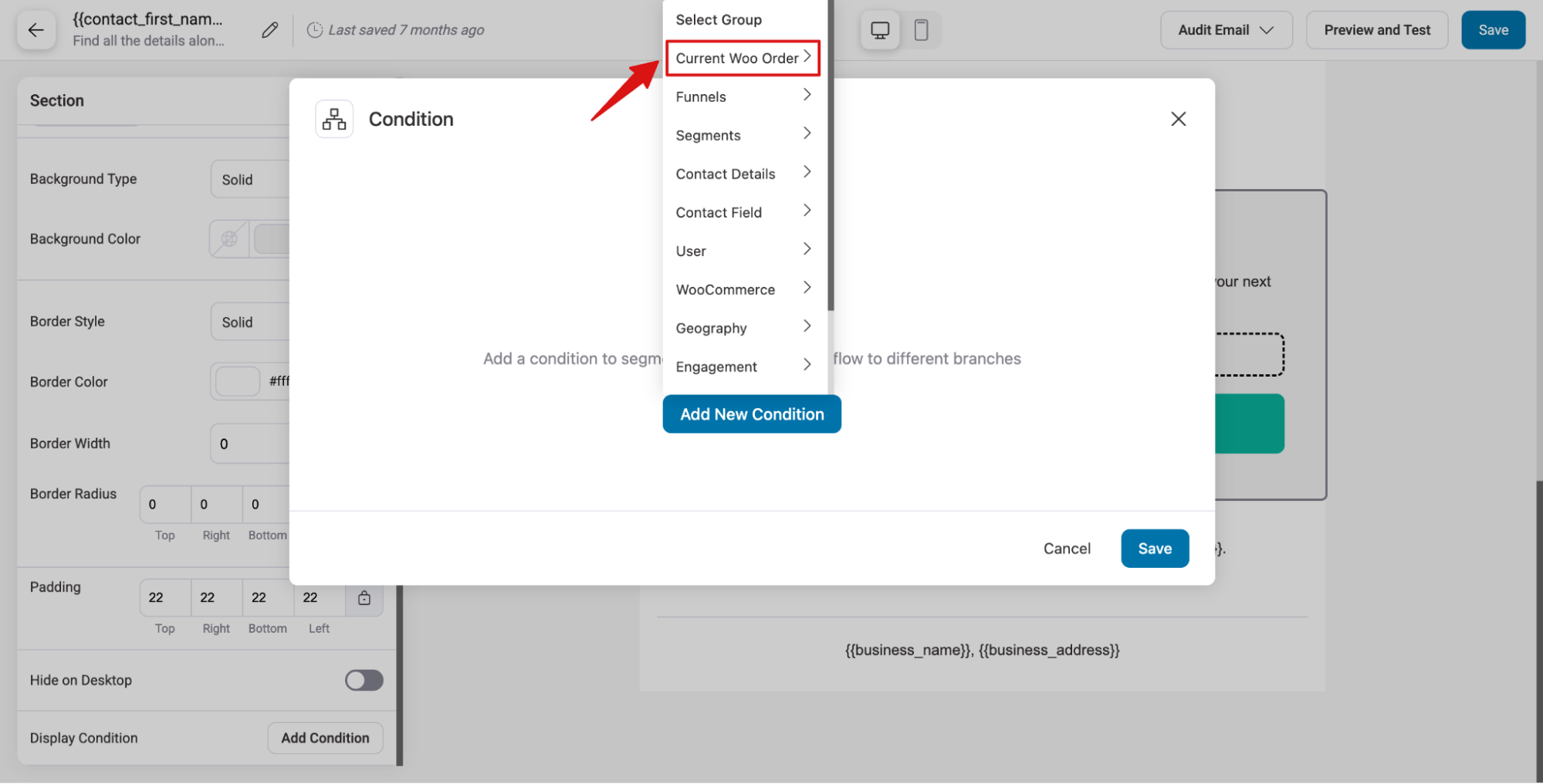Screen dimensions: 1543x784
Task: Click the pencil edit title icon
Action: [x=269, y=30]
